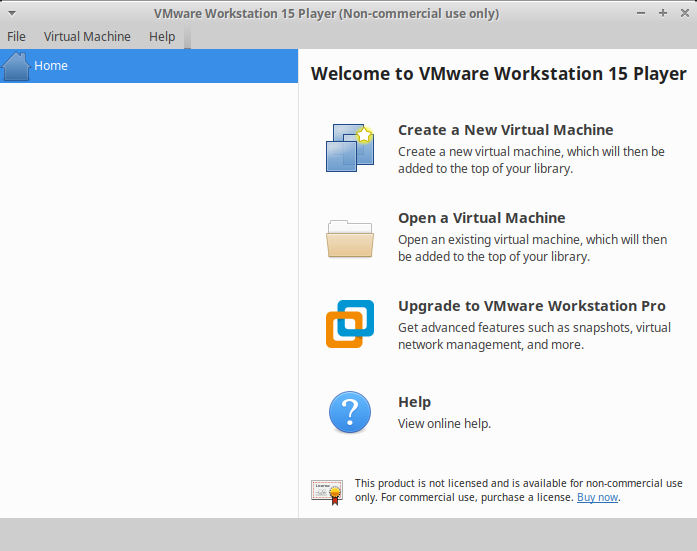Select the Home library entry
The image size is (697, 551).
[x=149, y=66]
